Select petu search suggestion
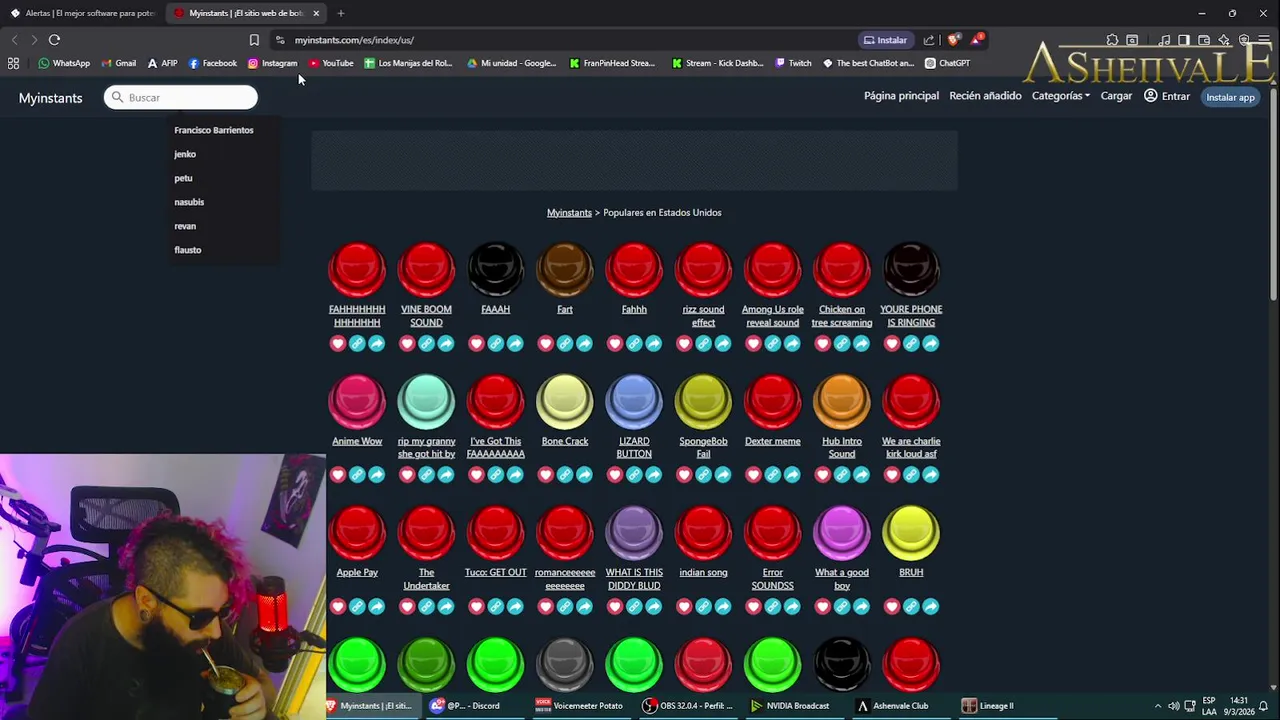1280x720 pixels. [183, 178]
